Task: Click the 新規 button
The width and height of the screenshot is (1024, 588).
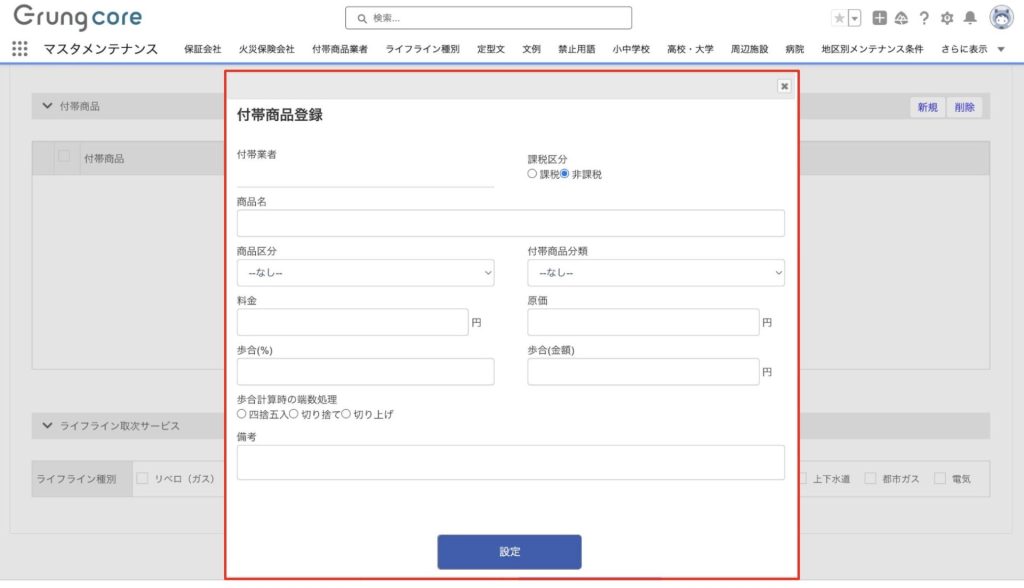Action: (927, 107)
